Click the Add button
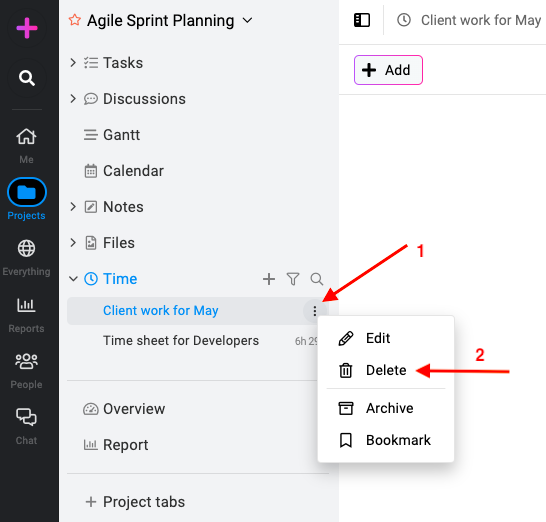The image size is (546, 522). (388, 70)
